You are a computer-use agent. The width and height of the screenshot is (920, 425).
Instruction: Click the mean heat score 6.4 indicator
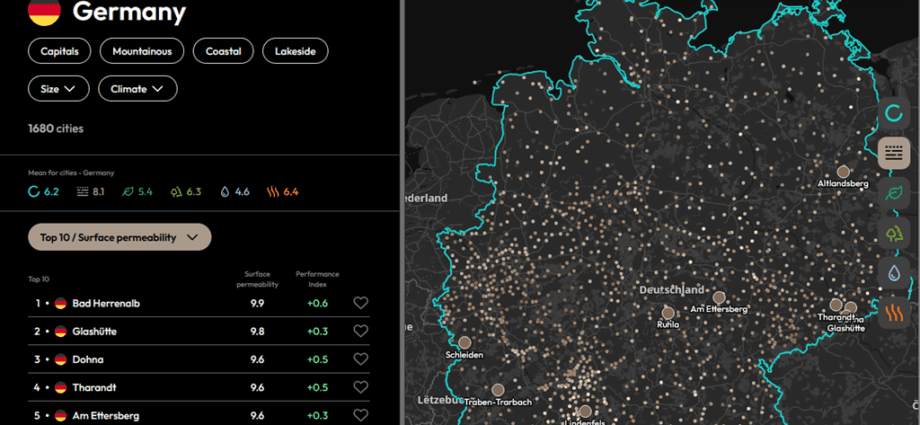point(283,191)
